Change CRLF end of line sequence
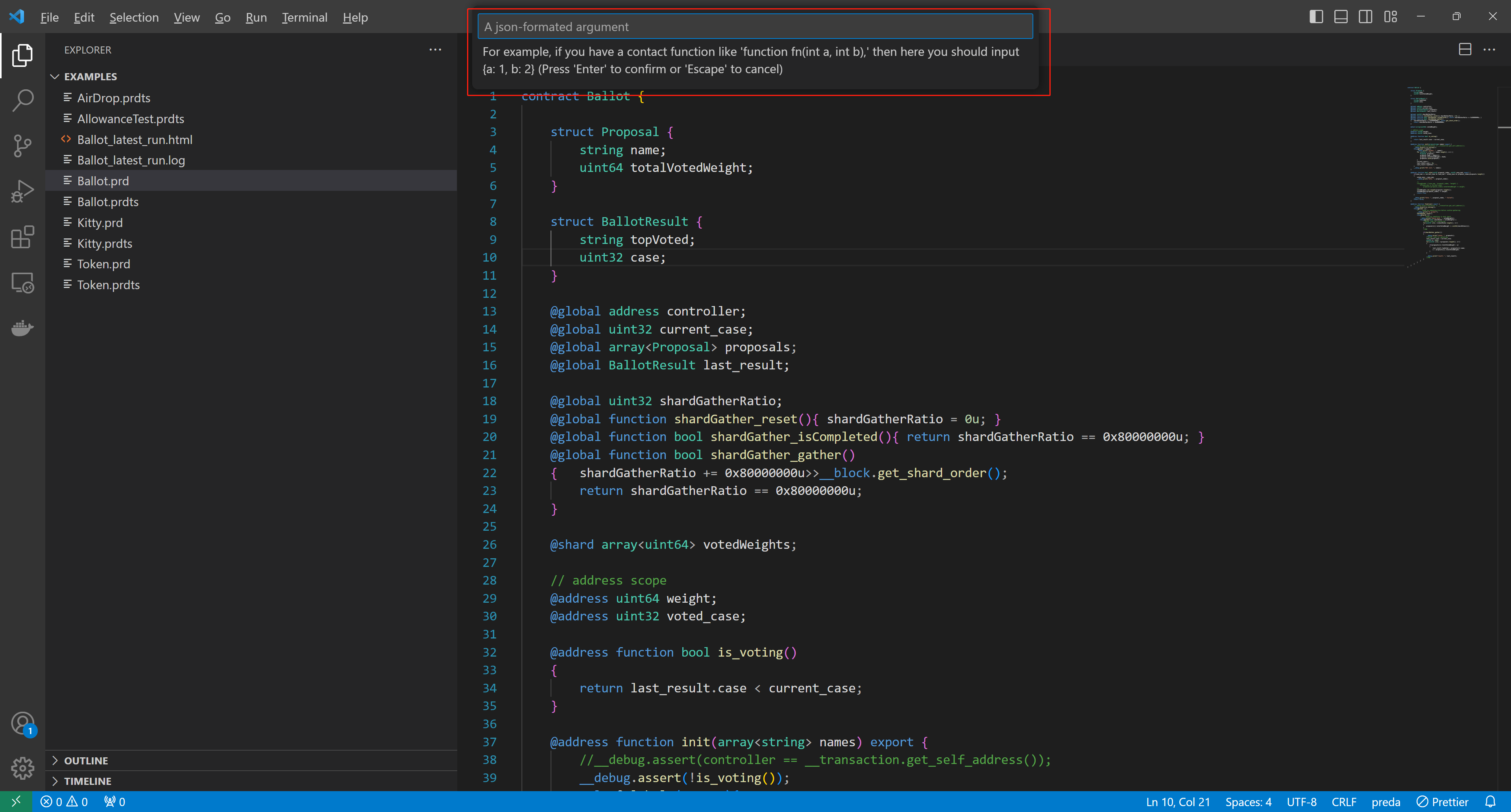The image size is (1511, 812). (x=1344, y=801)
